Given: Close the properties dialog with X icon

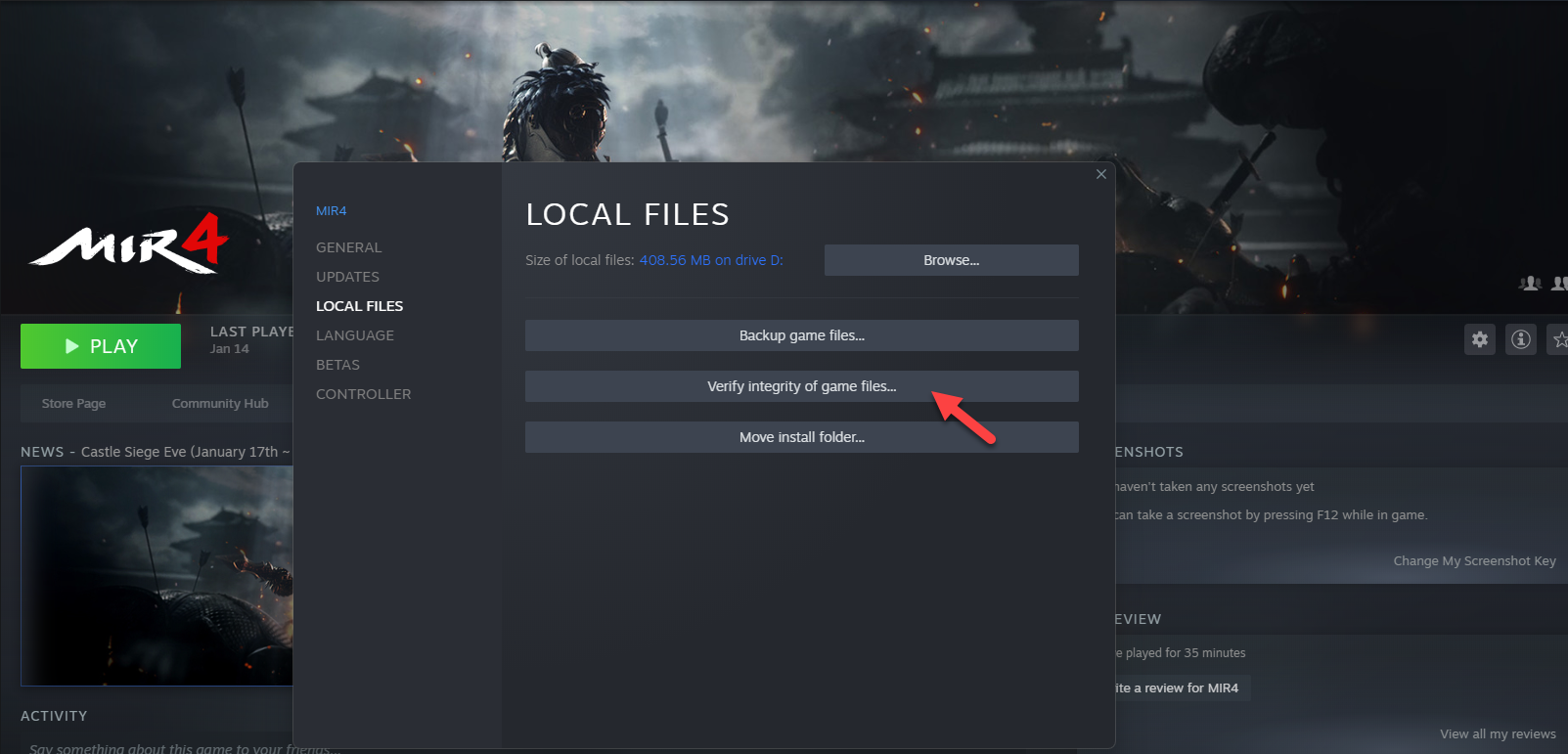Looking at the screenshot, I should coord(1101,174).
